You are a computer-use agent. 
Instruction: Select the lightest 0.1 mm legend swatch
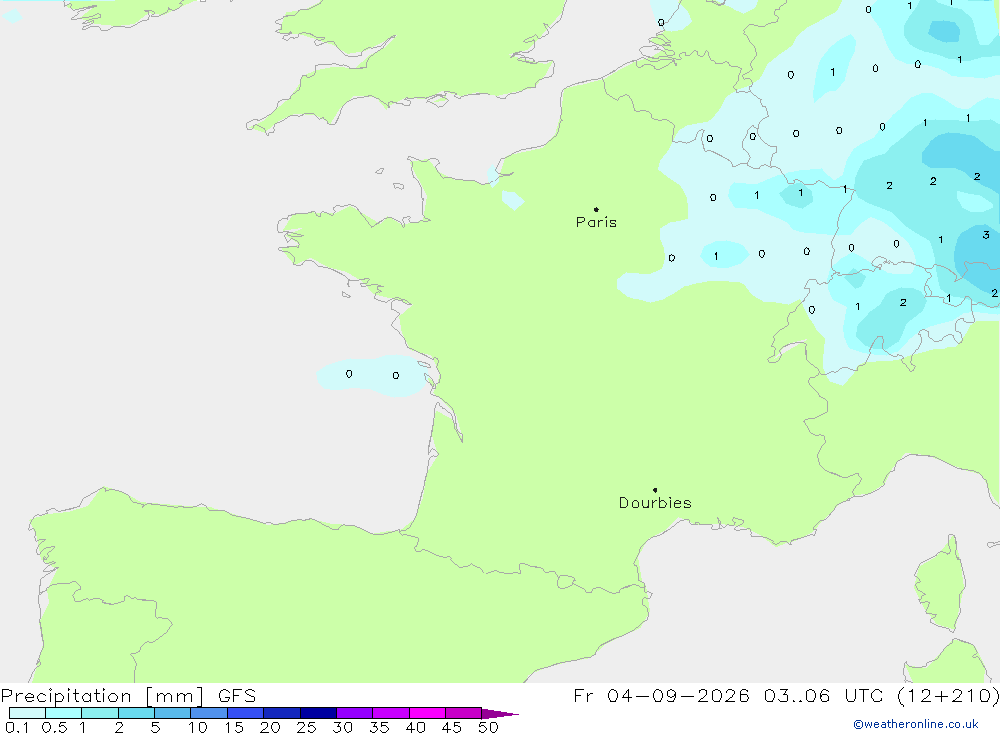pos(27,713)
